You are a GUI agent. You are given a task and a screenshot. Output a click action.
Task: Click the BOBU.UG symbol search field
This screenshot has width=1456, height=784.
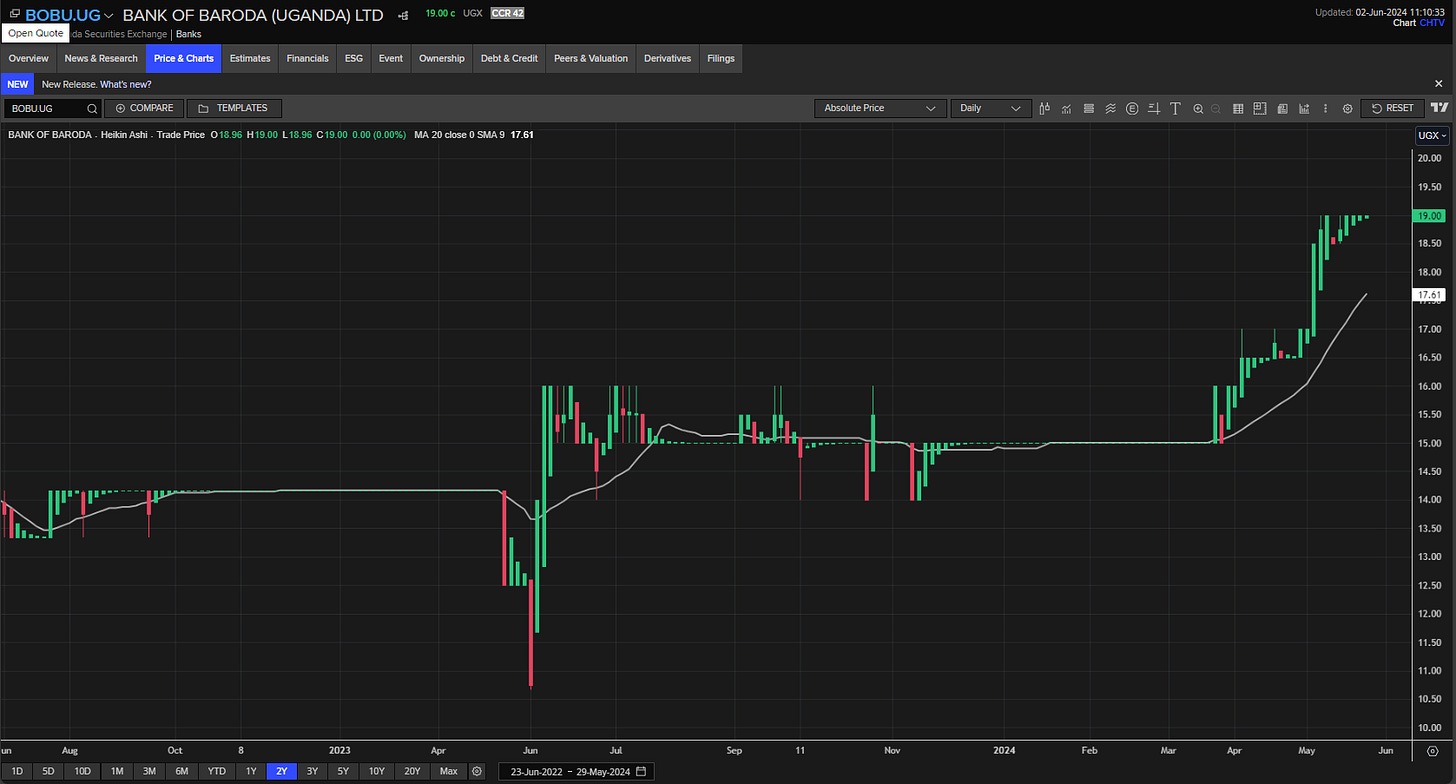click(x=52, y=108)
